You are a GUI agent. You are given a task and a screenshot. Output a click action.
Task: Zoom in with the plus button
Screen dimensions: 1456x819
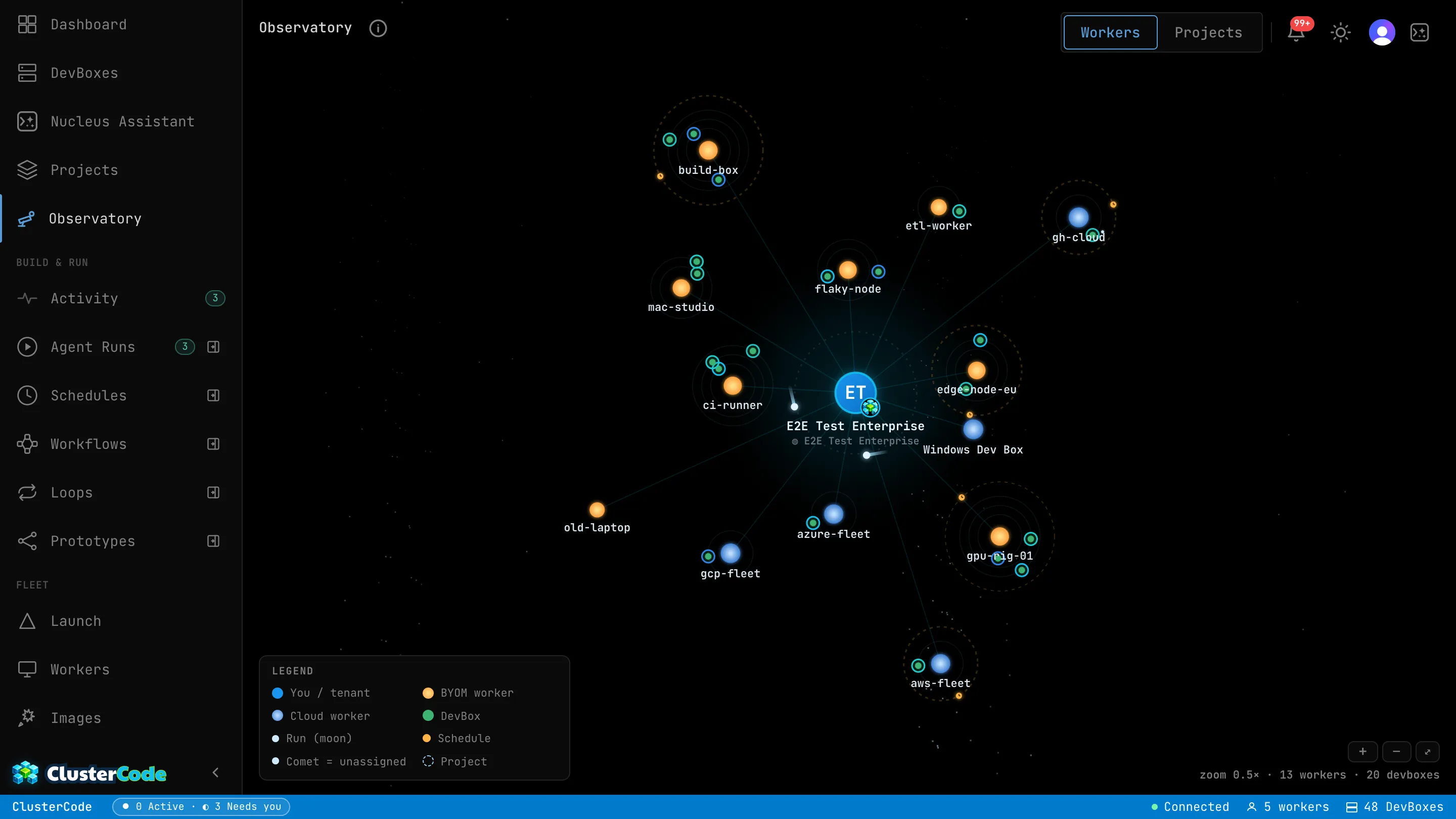tap(1363, 752)
